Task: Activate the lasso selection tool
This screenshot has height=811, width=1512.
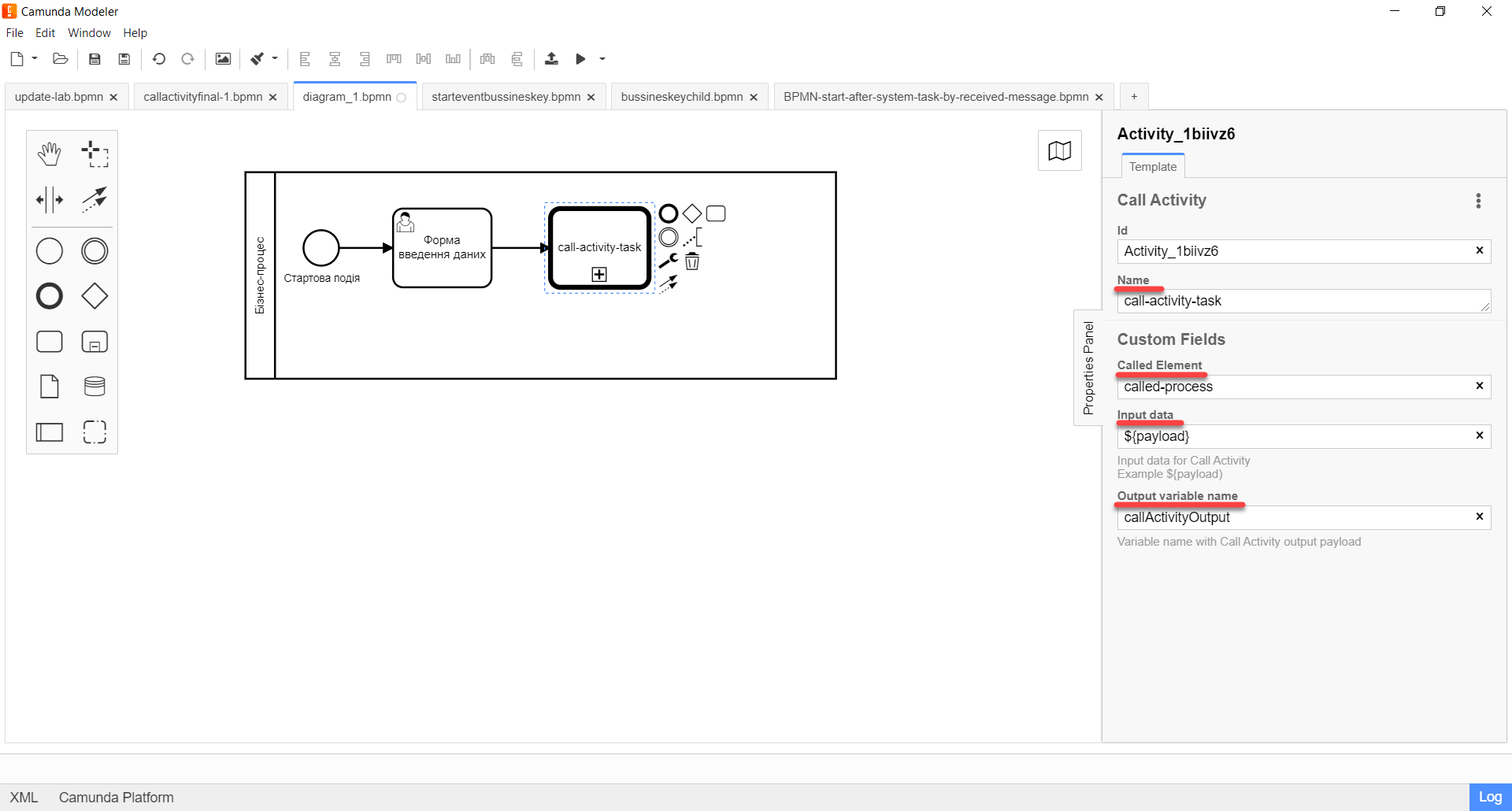Action: pos(94,154)
